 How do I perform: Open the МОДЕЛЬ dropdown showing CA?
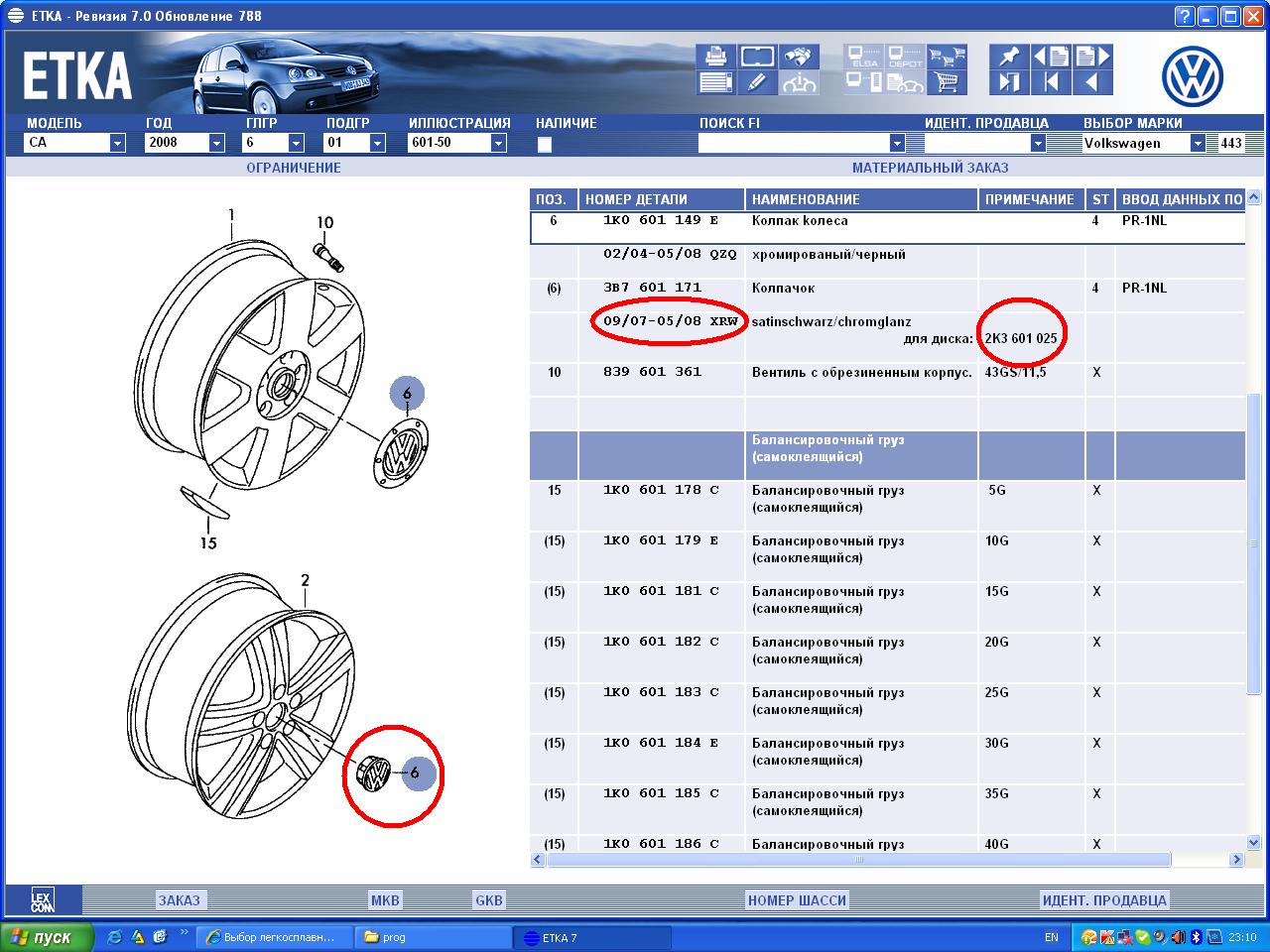(118, 143)
